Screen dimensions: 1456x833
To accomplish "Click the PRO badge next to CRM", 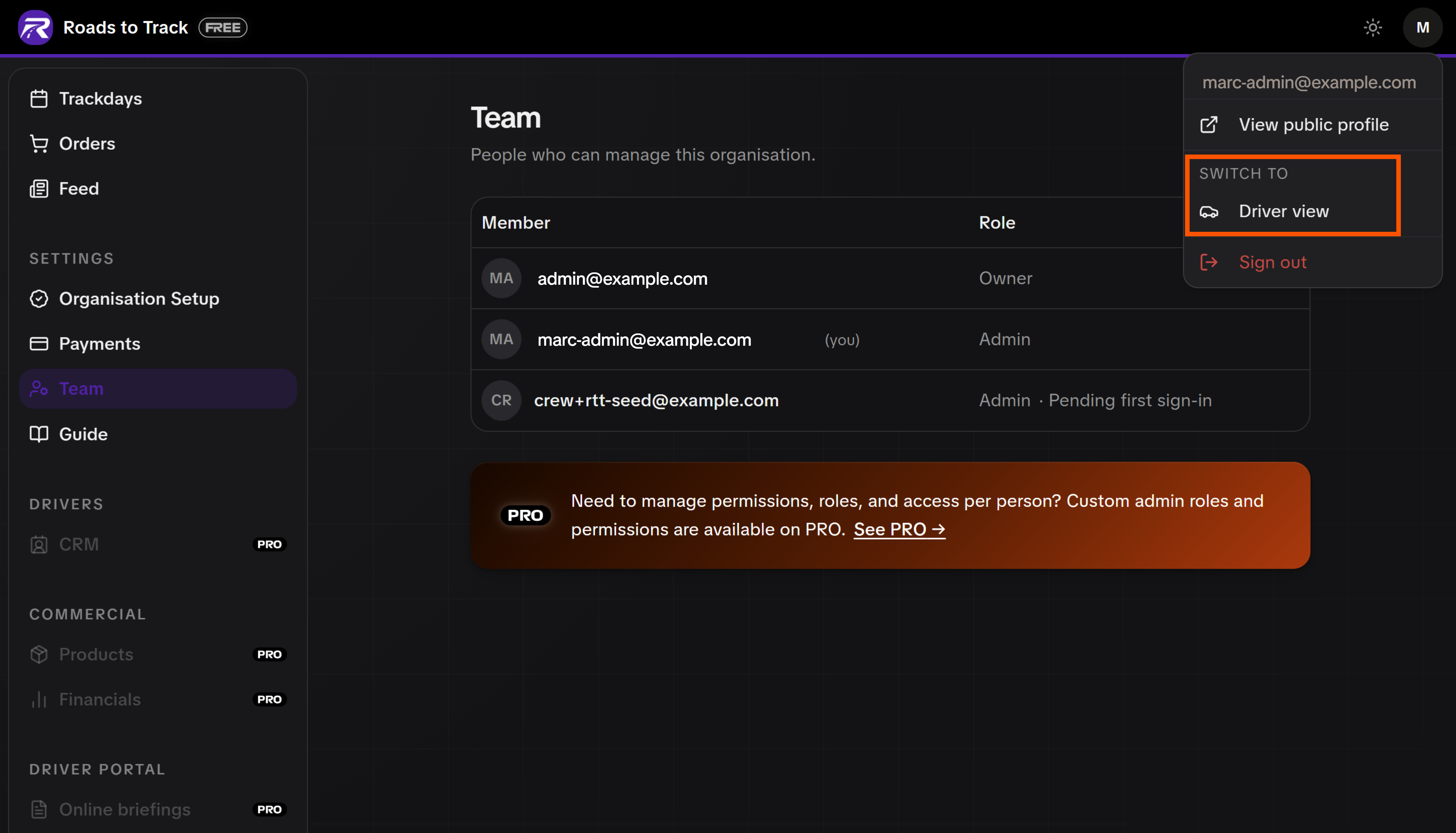I will (269, 544).
